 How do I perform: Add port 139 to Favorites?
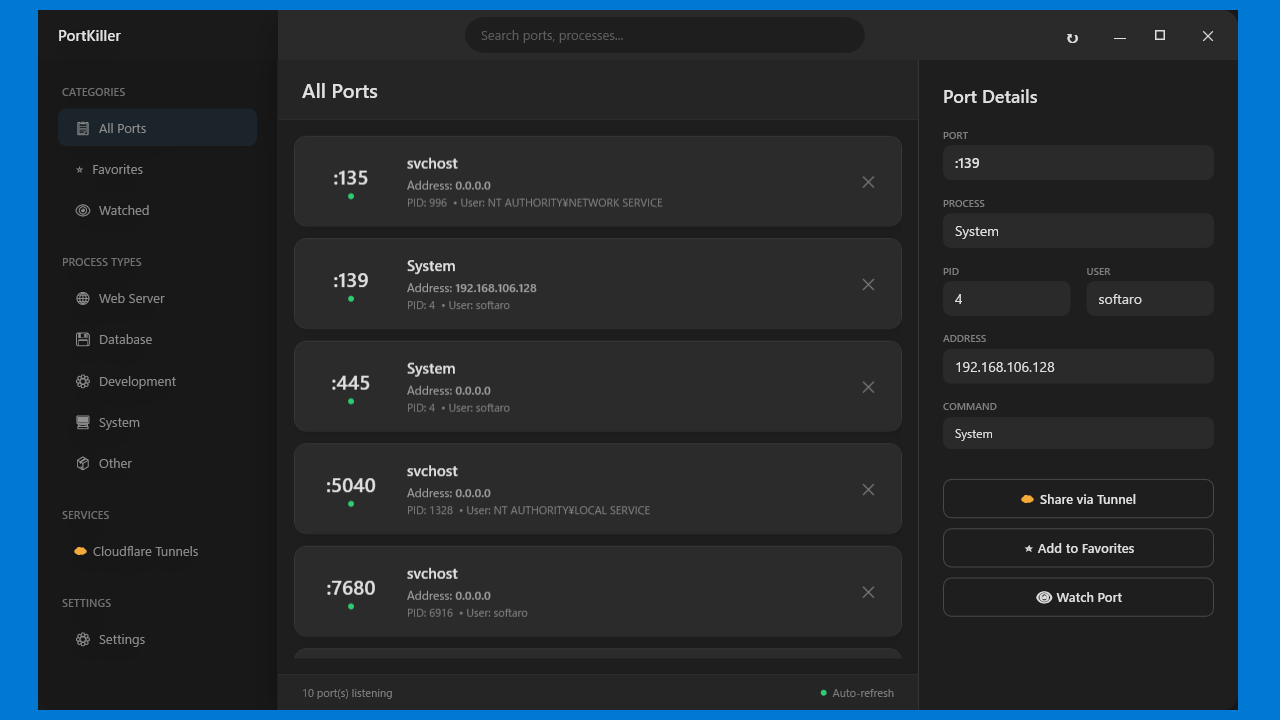(1078, 548)
